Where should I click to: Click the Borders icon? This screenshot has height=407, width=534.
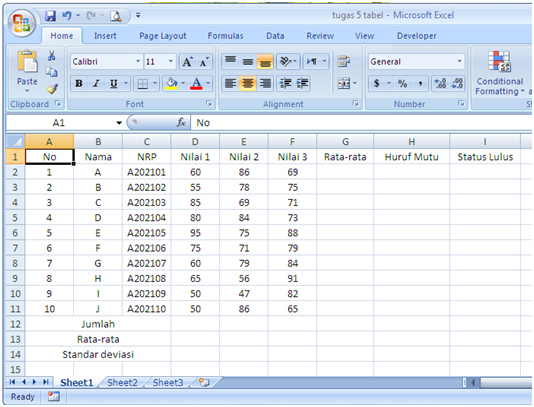pyautogui.click(x=142, y=83)
